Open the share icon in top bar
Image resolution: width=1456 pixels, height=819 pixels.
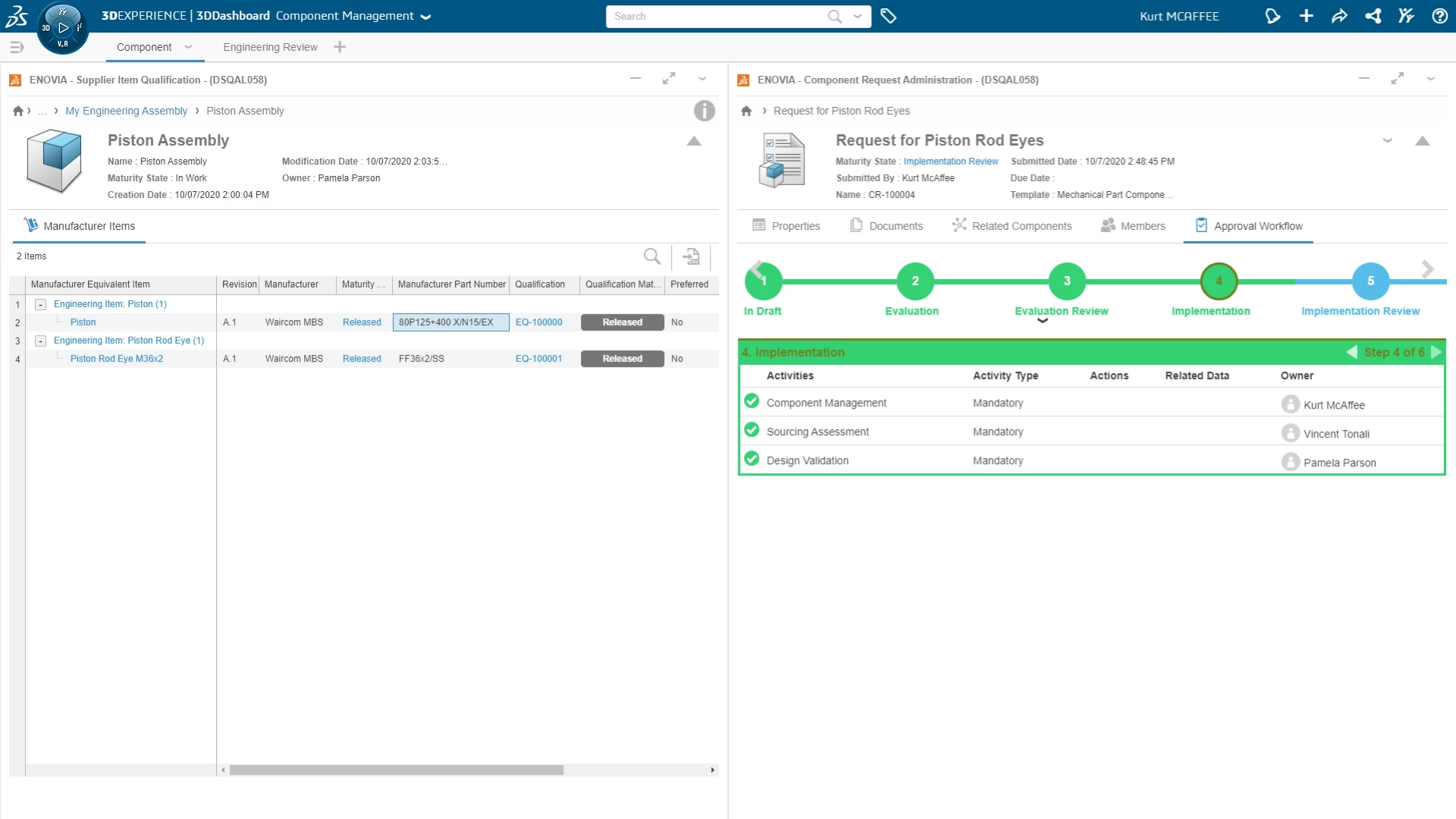pyautogui.click(x=1373, y=16)
